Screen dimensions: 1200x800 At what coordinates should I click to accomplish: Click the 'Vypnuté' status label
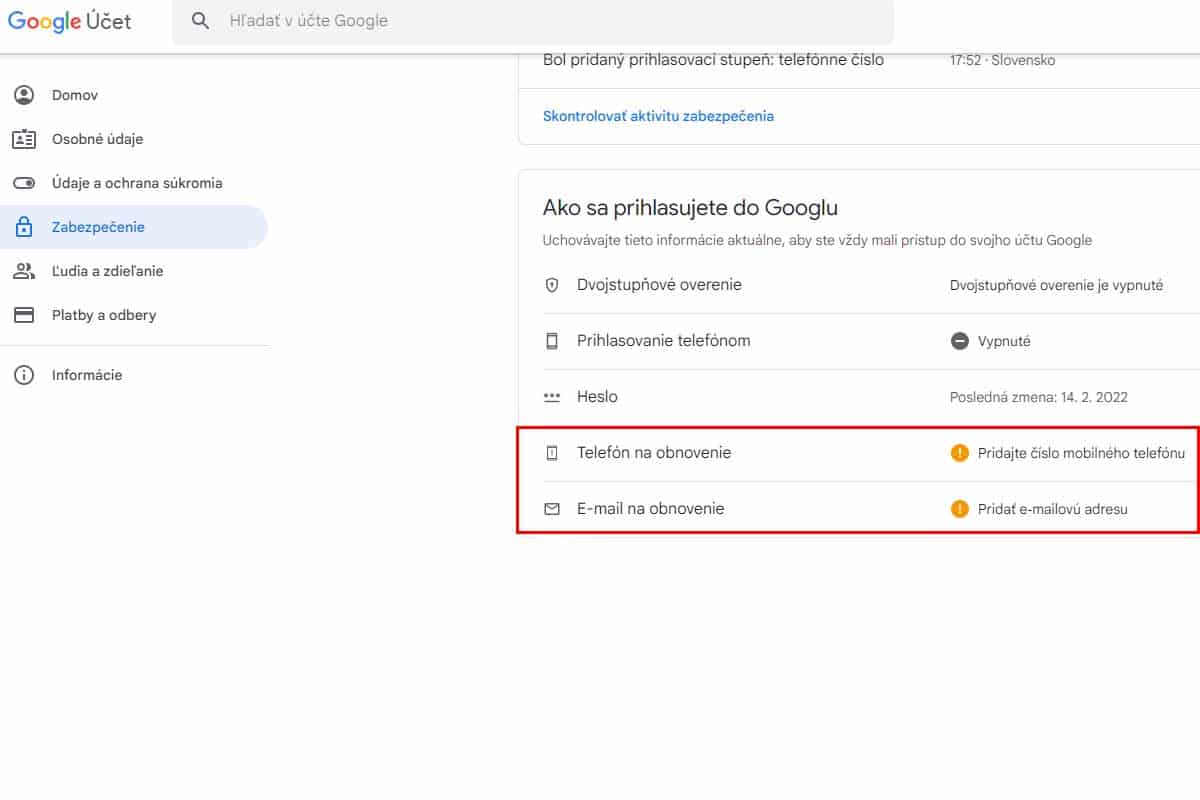point(1004,341)
